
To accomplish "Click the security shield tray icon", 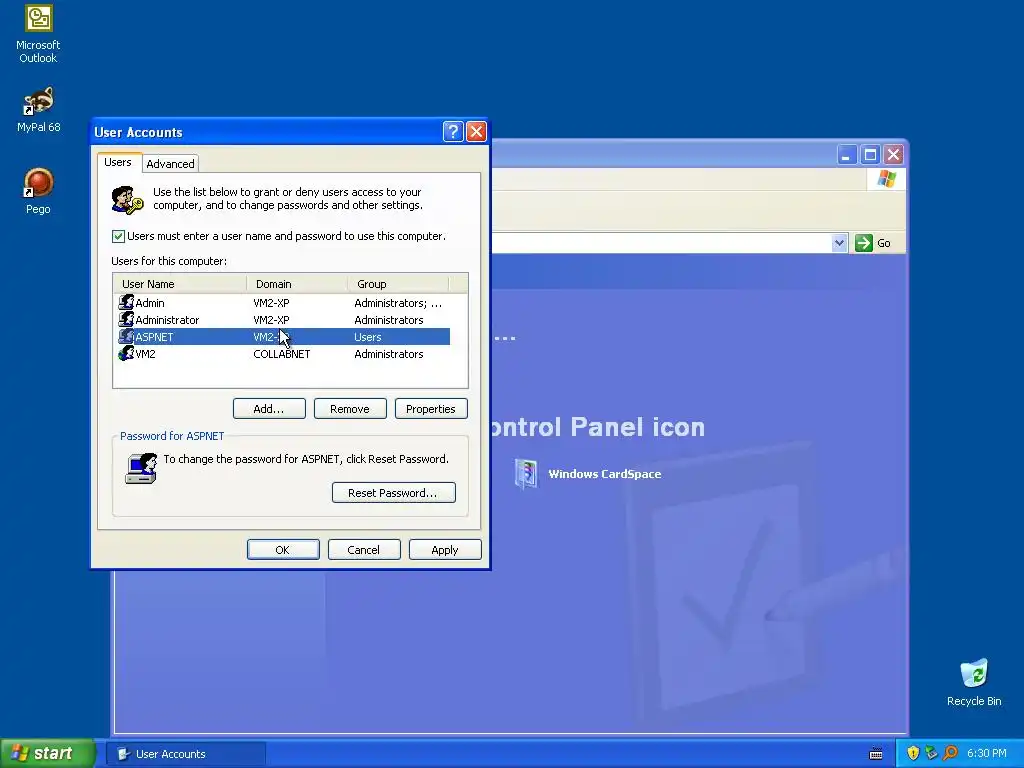I will point(913,753).
